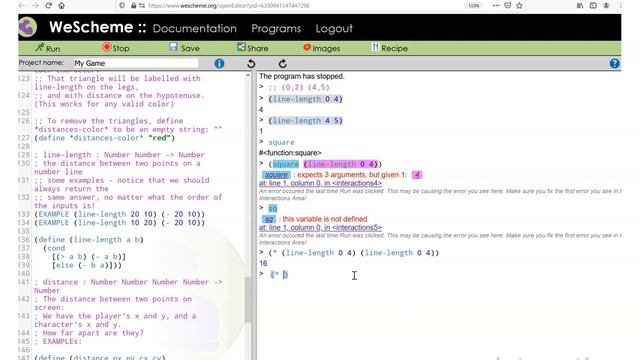Viewport: 640px width, 360px height.
Task: Click the browser address bar URL
Action: (229, 6)
